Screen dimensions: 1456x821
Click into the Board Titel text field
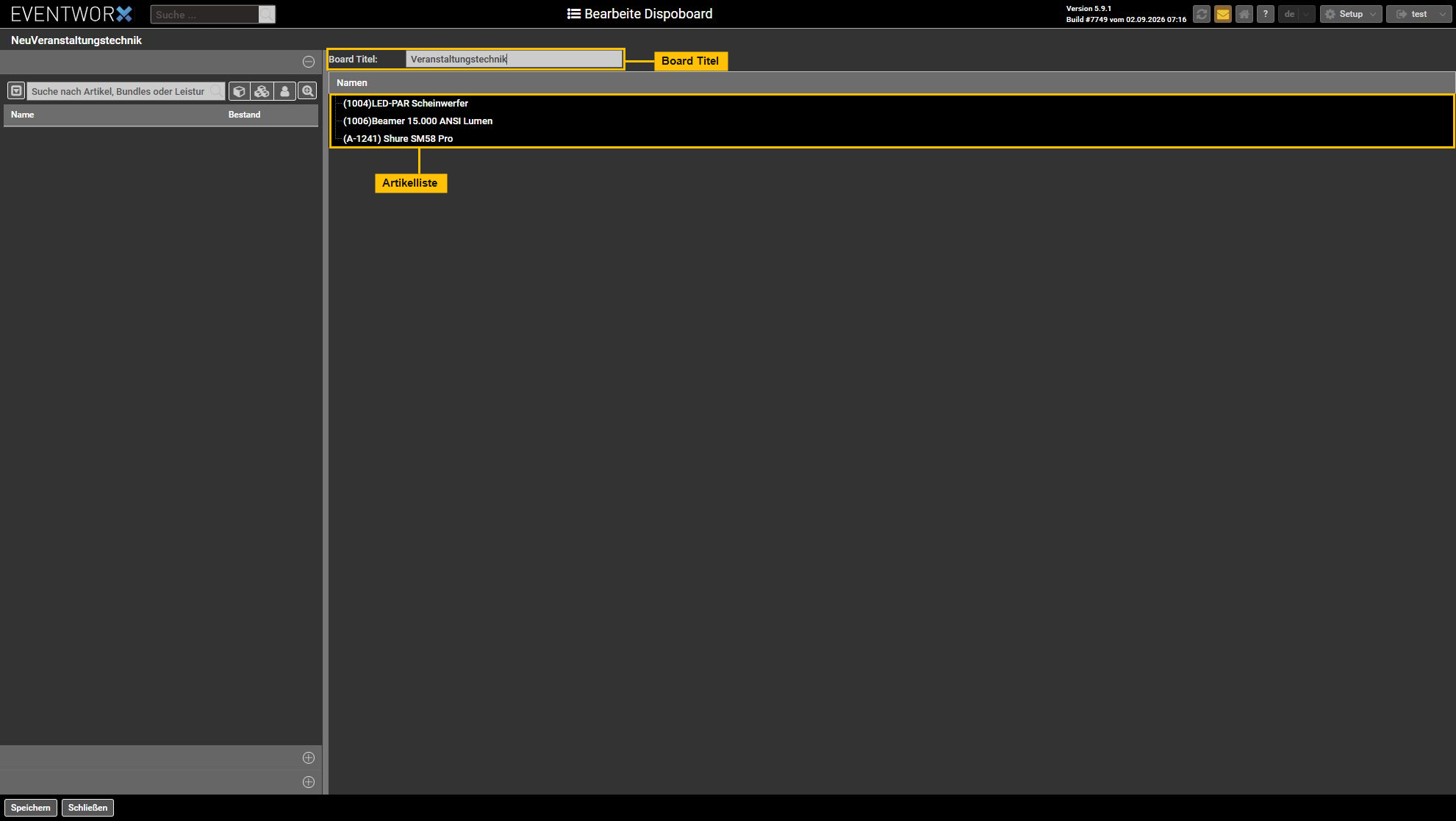(x=514, y=59)
